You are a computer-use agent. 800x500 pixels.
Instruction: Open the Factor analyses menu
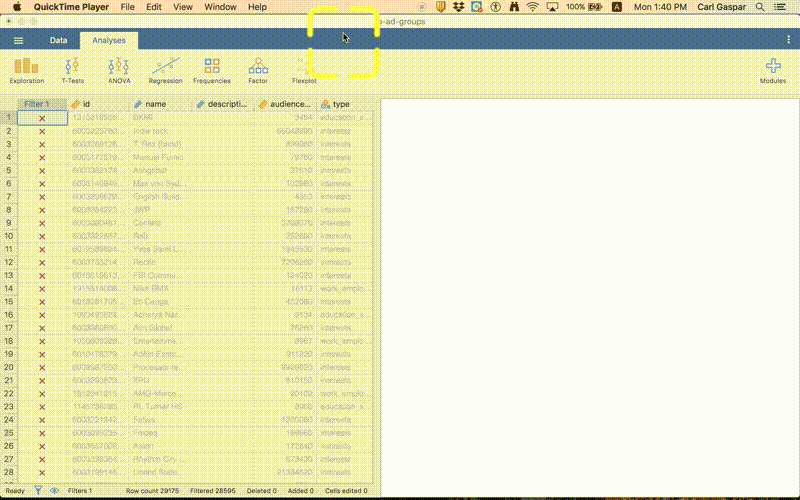pos(258,70)
